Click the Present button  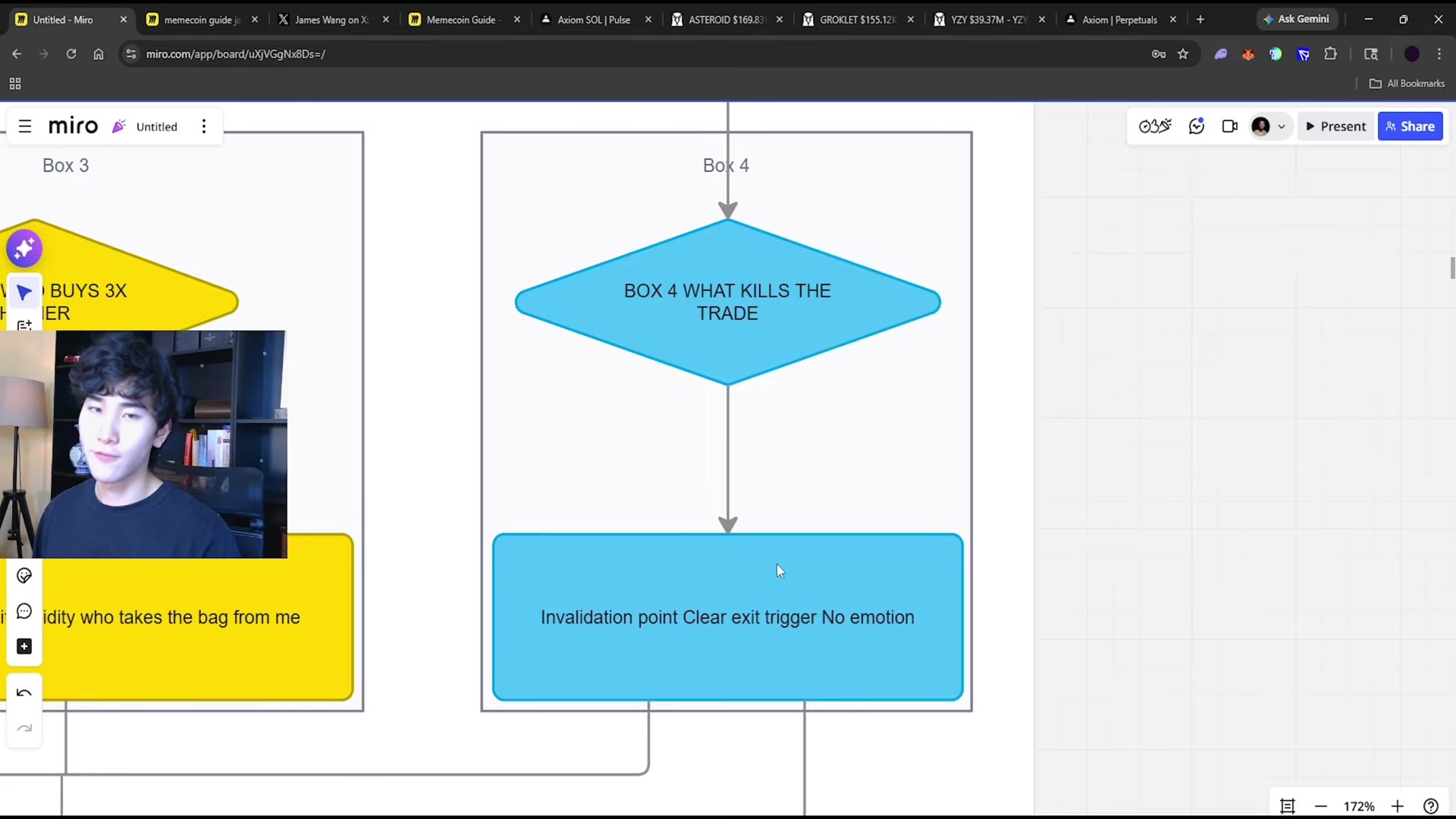(x=1336, y=127)
